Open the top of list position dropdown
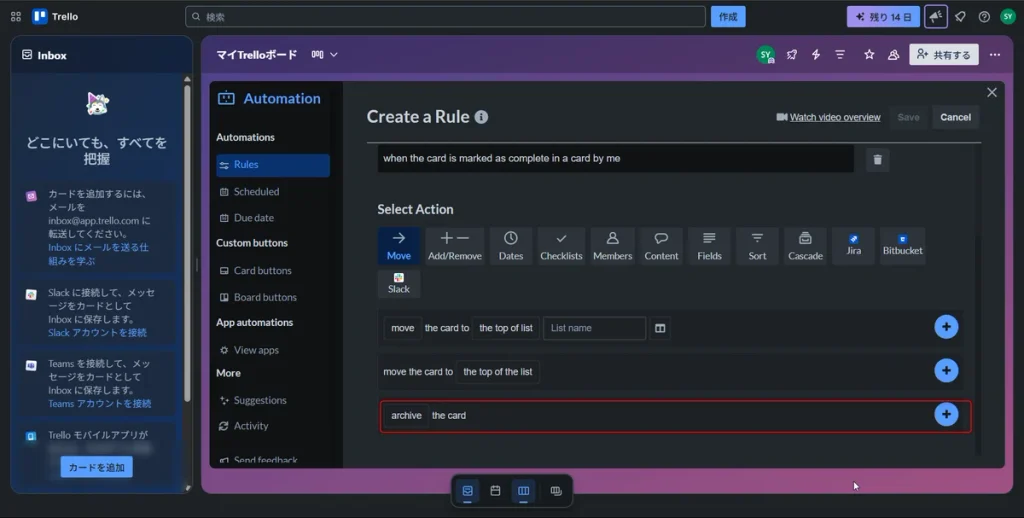This screenshot has height=518, width=1024. pyautogui.click(x=505, y=328)
